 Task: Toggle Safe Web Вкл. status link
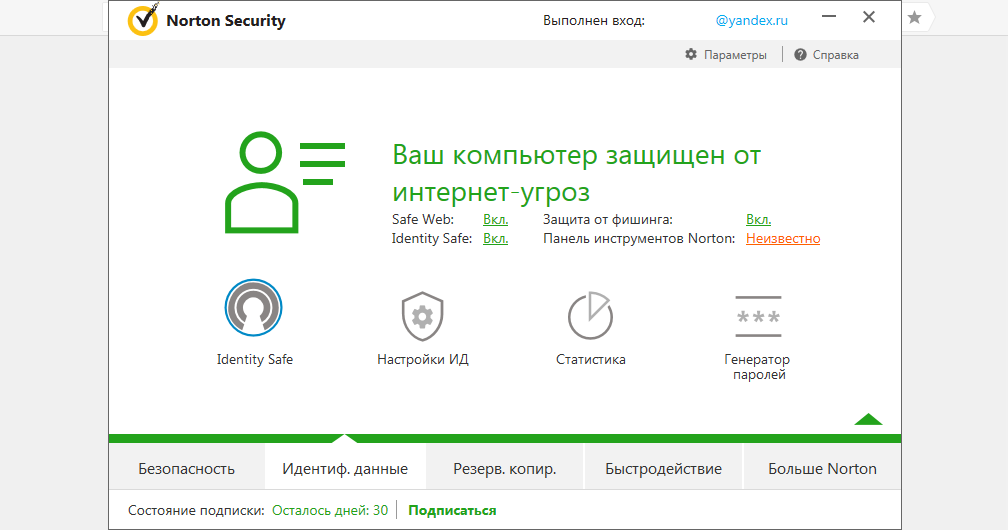[x=496, y=219]
